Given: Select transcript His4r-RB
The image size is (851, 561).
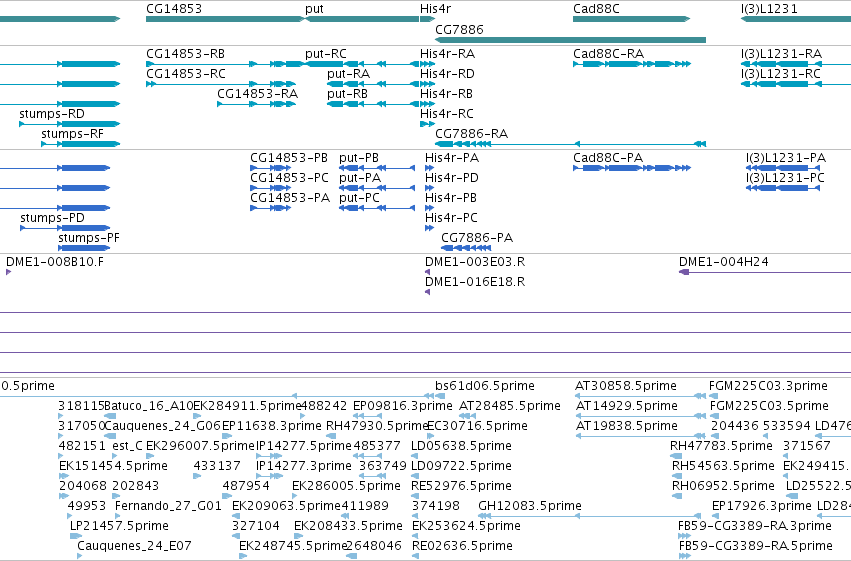Looking at the screenshot, I should pos(428,104).
